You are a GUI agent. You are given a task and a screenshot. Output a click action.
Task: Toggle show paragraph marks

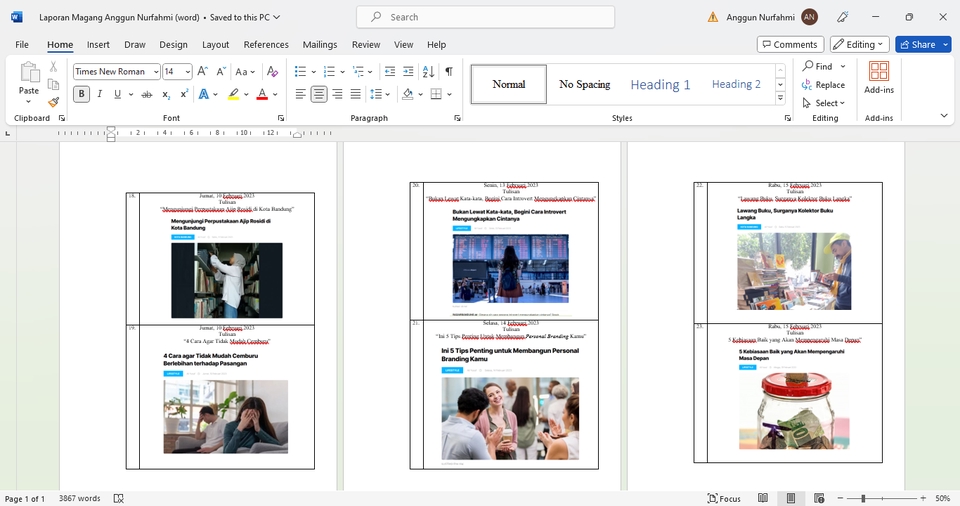(x=449, y=72)
